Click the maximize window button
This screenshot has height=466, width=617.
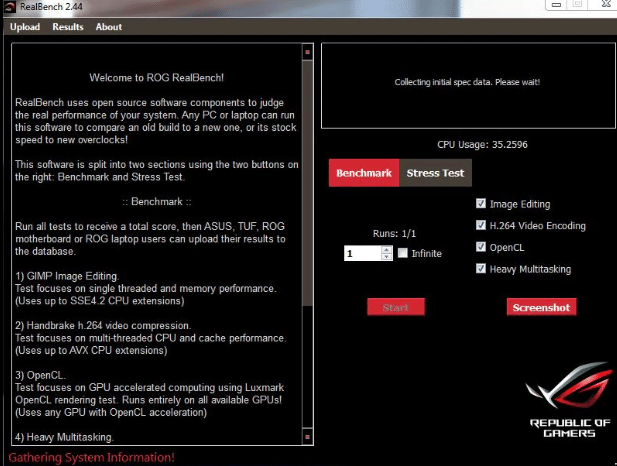pyautogui.click(x=577, y=4)
